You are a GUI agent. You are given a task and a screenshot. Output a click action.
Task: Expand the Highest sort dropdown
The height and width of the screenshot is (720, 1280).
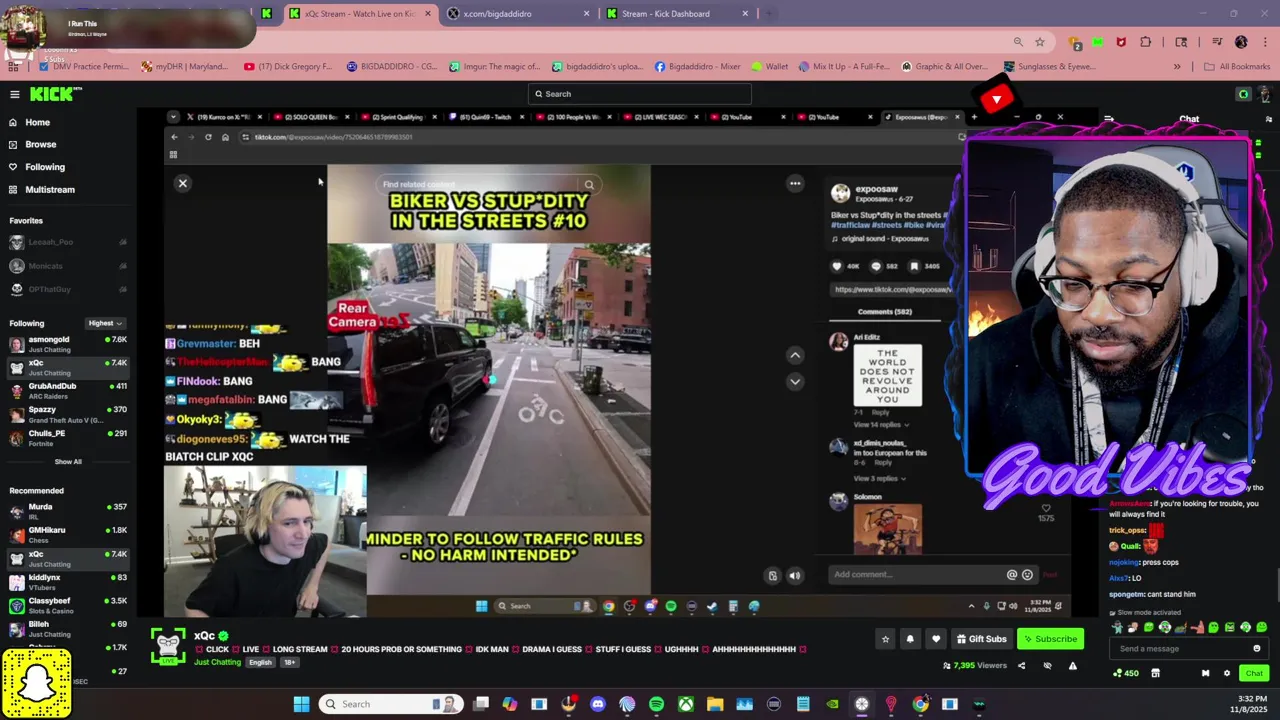click(x=105, y=323)
